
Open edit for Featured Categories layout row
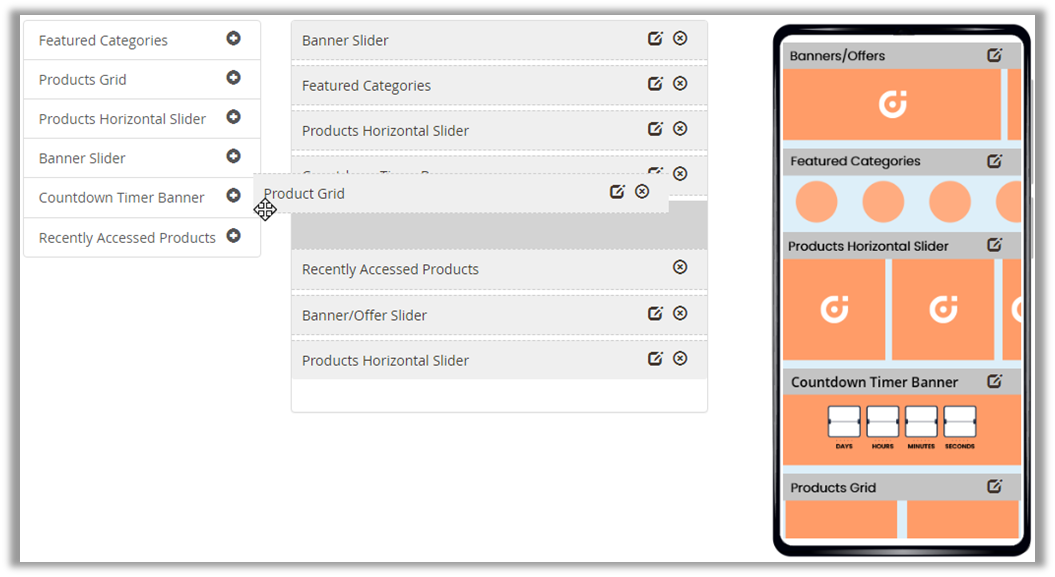click(x=655, y=84)
